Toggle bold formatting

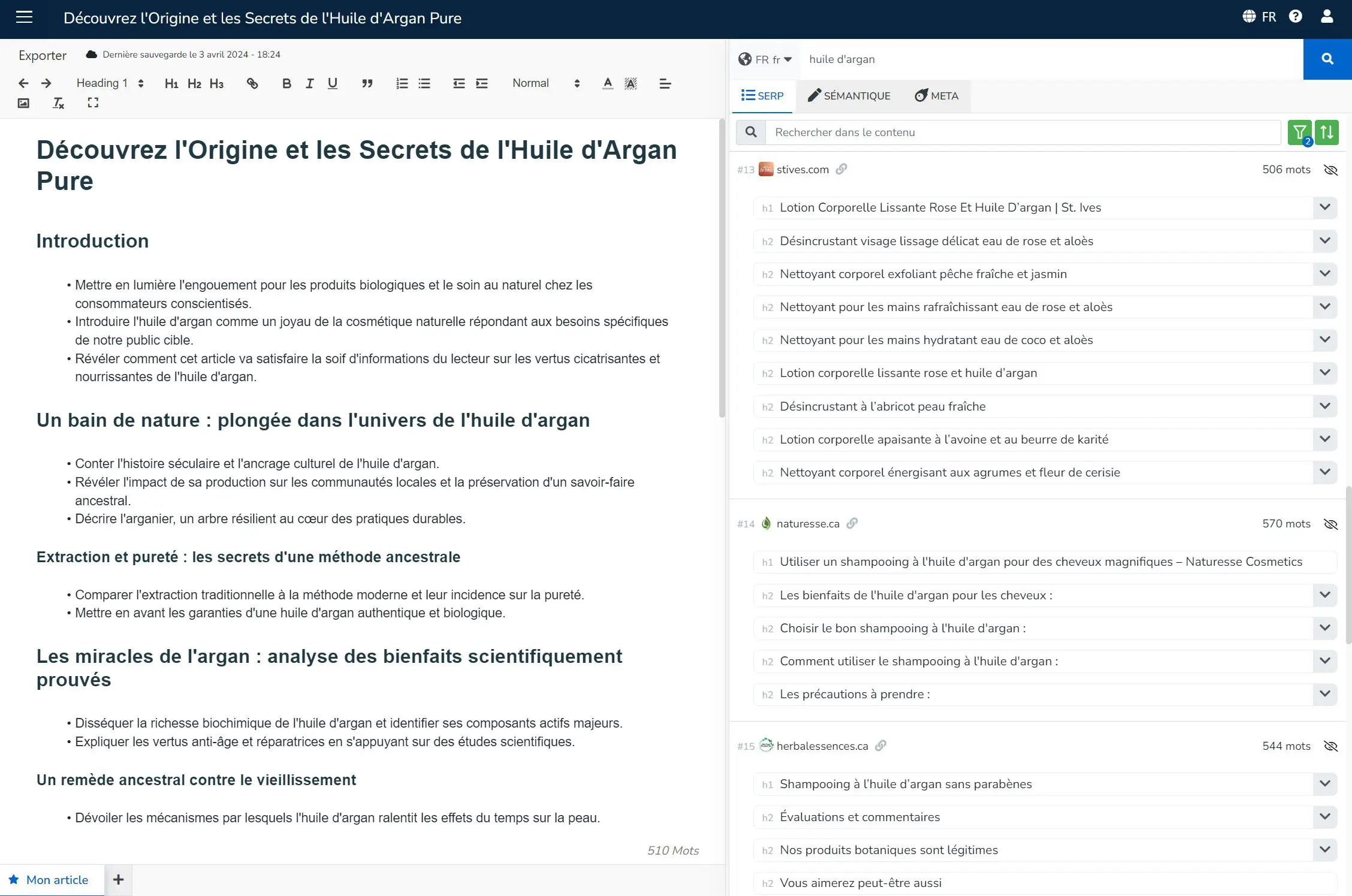pos(286,83)
